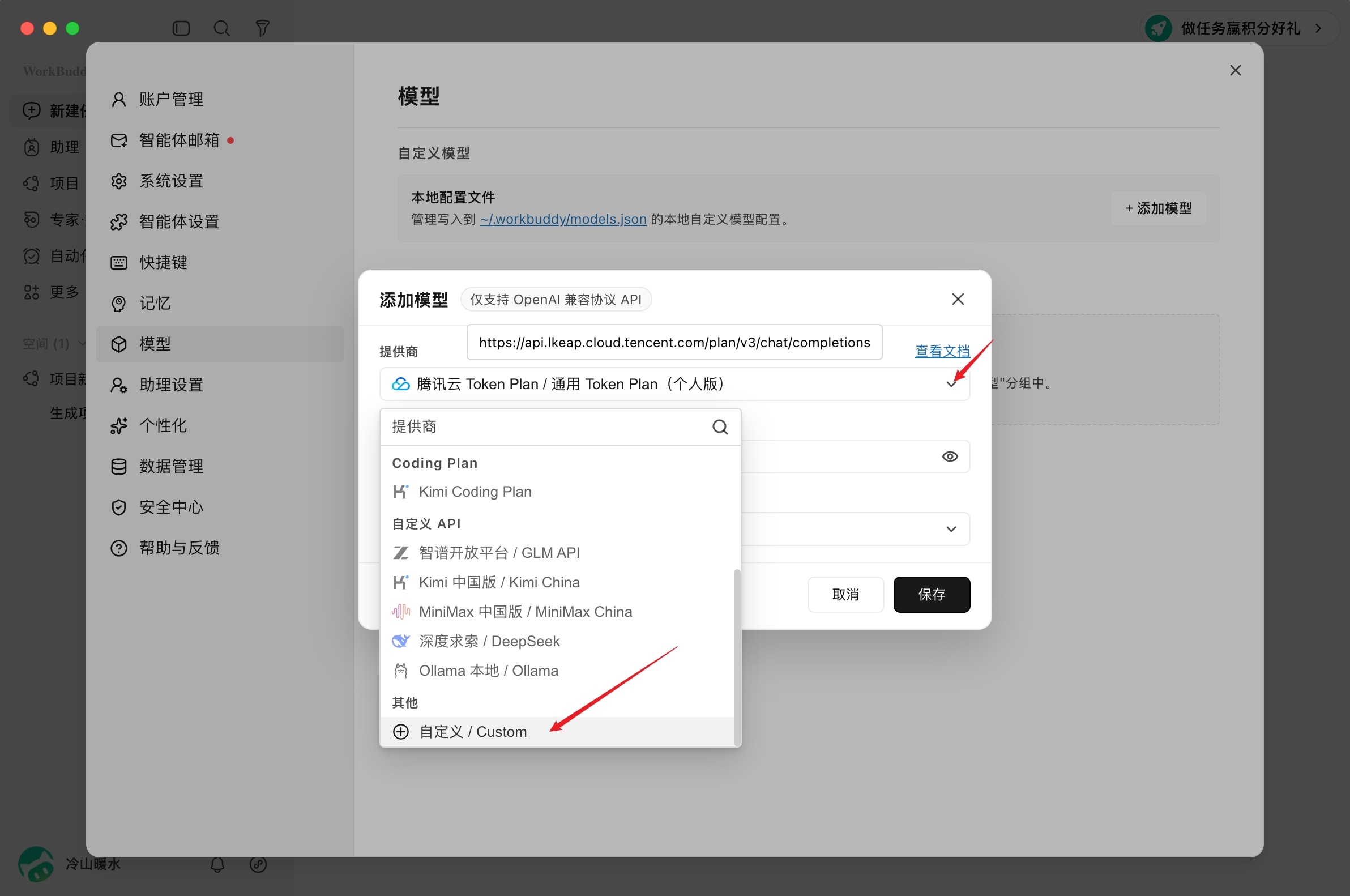Click the 智谱 GLM logo icon
Screen dimensions: 1350x896
point(400,553)
